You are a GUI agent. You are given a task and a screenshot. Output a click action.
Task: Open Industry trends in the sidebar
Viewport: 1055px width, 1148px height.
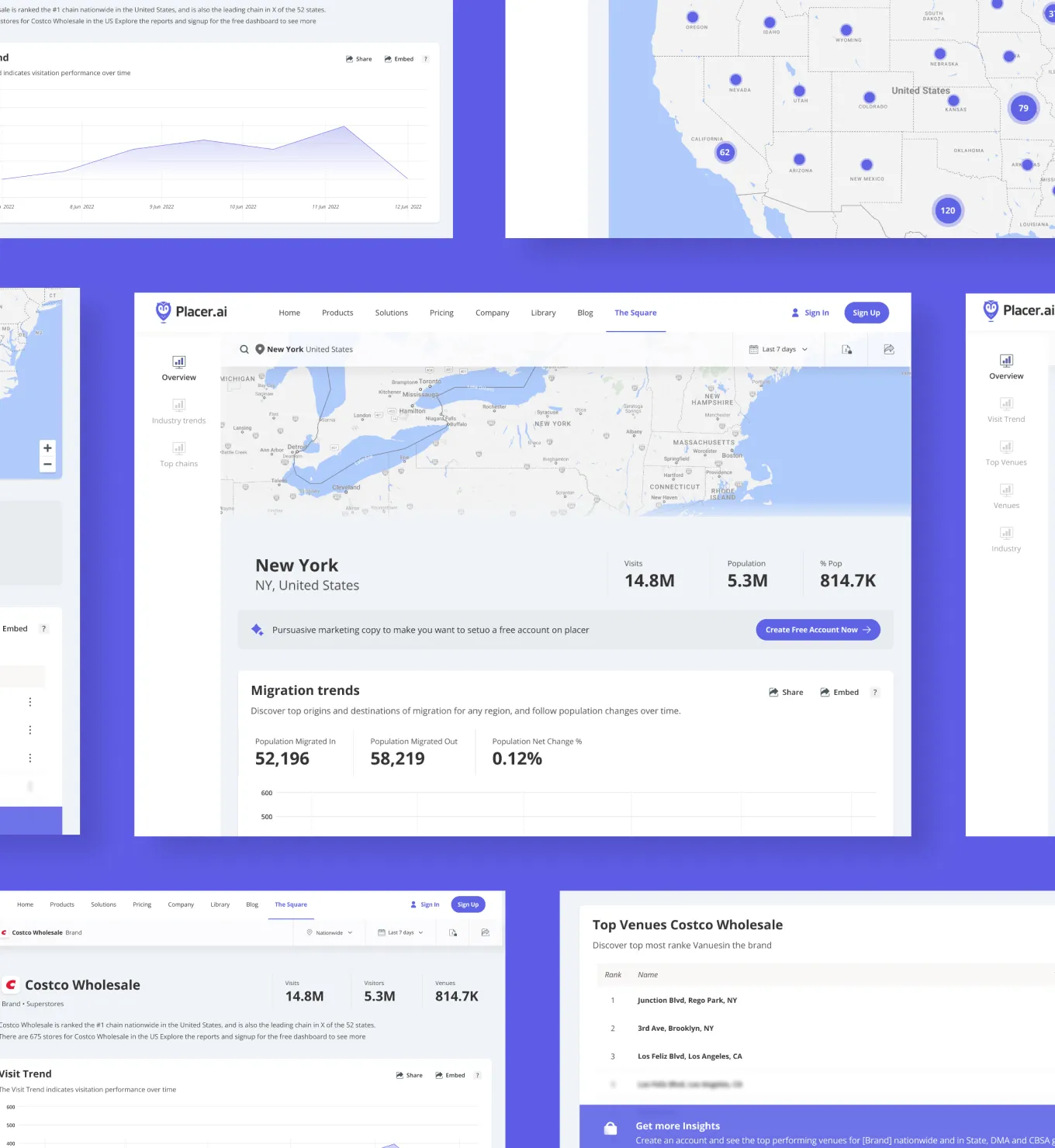(179, 411)
